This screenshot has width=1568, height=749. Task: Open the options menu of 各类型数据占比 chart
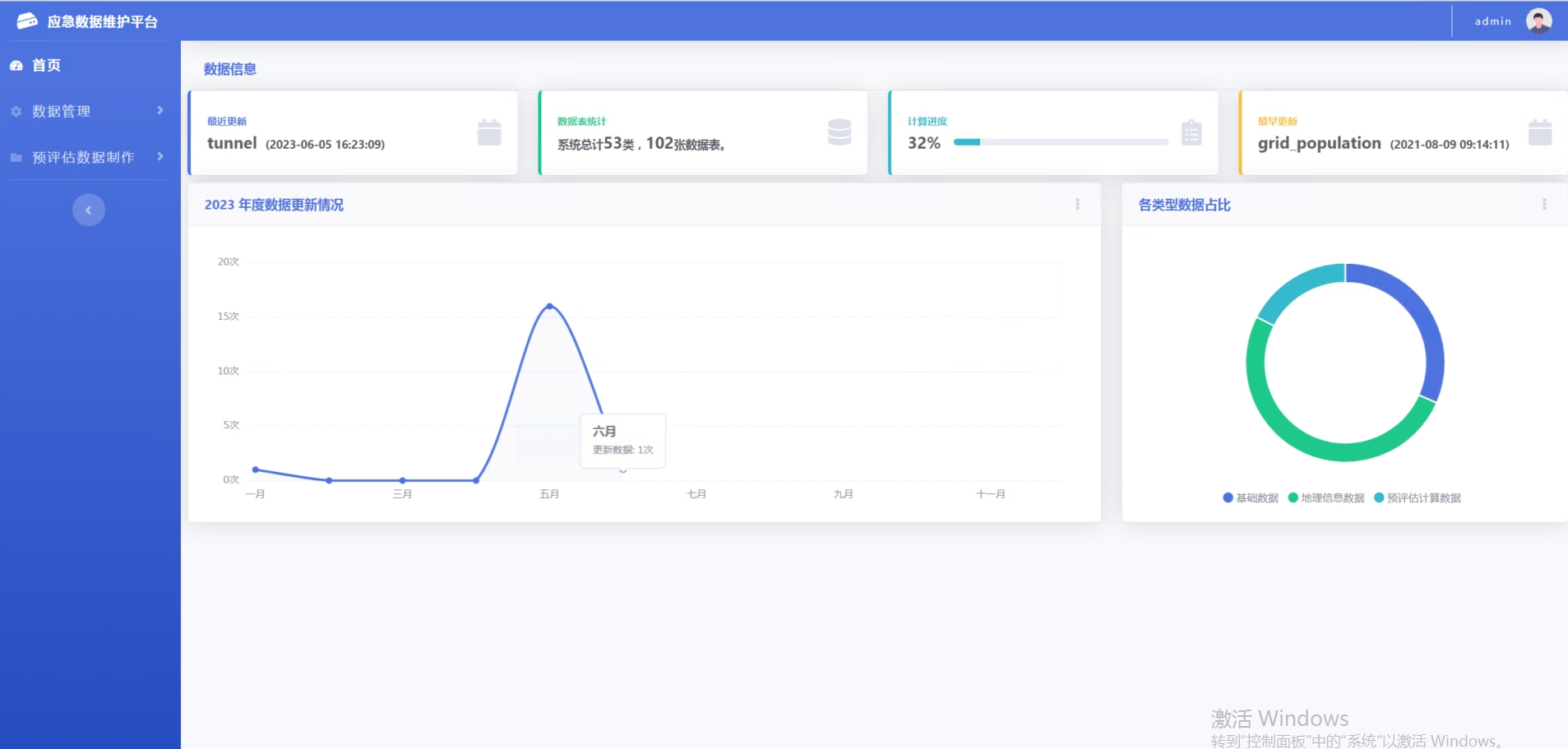click(1543, 205)
